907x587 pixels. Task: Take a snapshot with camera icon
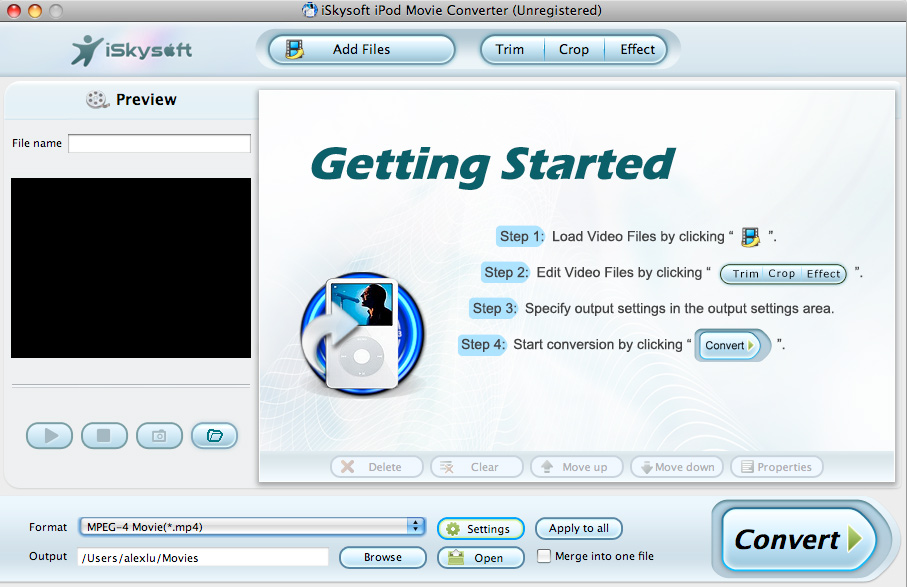click(159, 435)
